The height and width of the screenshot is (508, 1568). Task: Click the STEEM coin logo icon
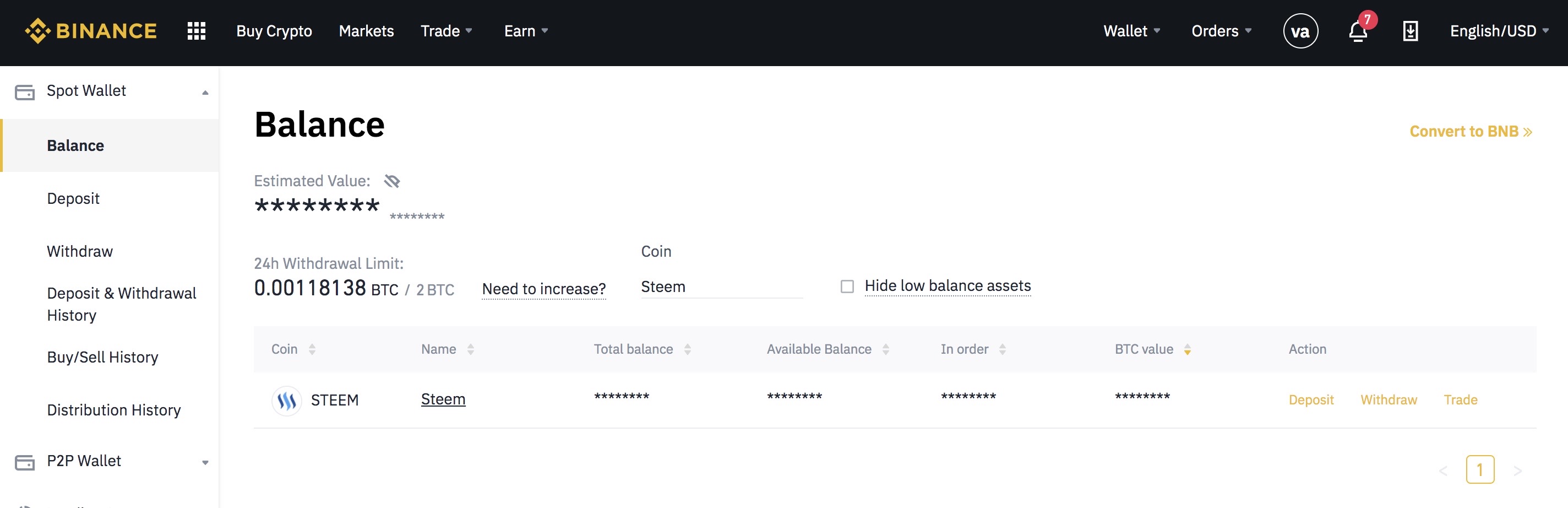click(x=286, y=400)
